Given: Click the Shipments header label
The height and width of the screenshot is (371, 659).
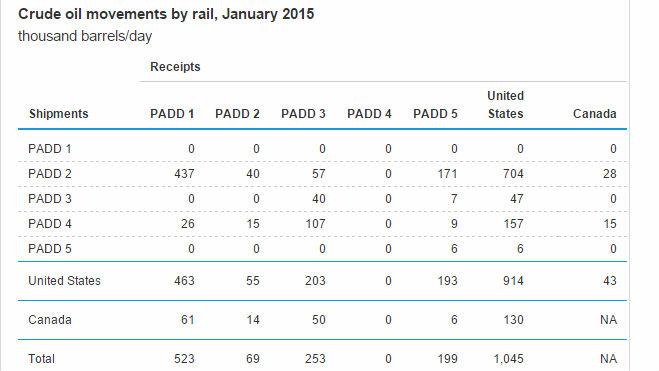Looking at the screenshot, I should point(59,114).
